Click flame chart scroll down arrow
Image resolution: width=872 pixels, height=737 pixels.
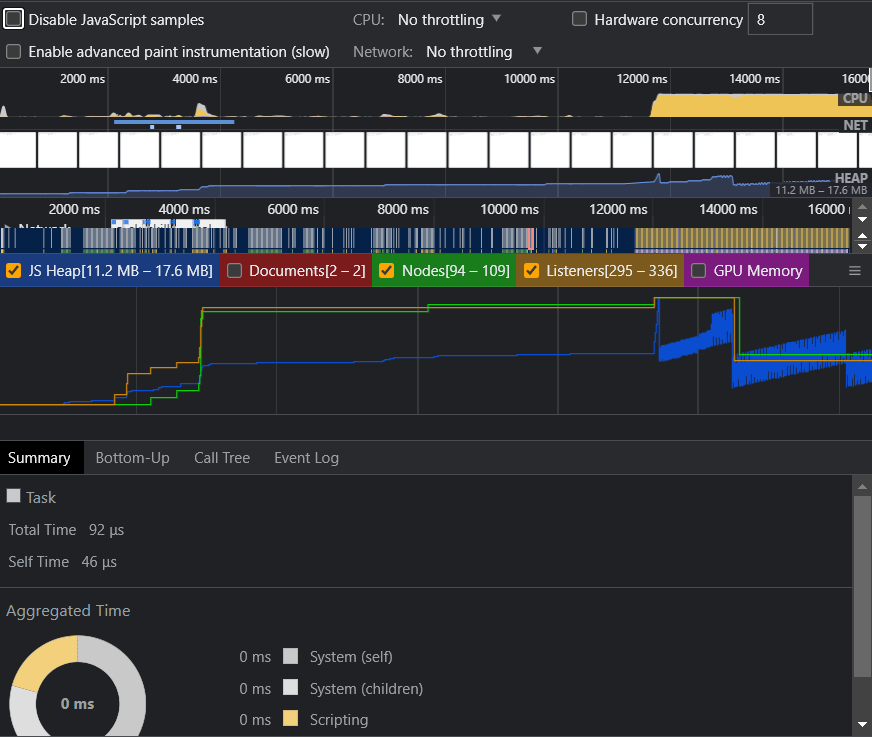tap(863, 219)
